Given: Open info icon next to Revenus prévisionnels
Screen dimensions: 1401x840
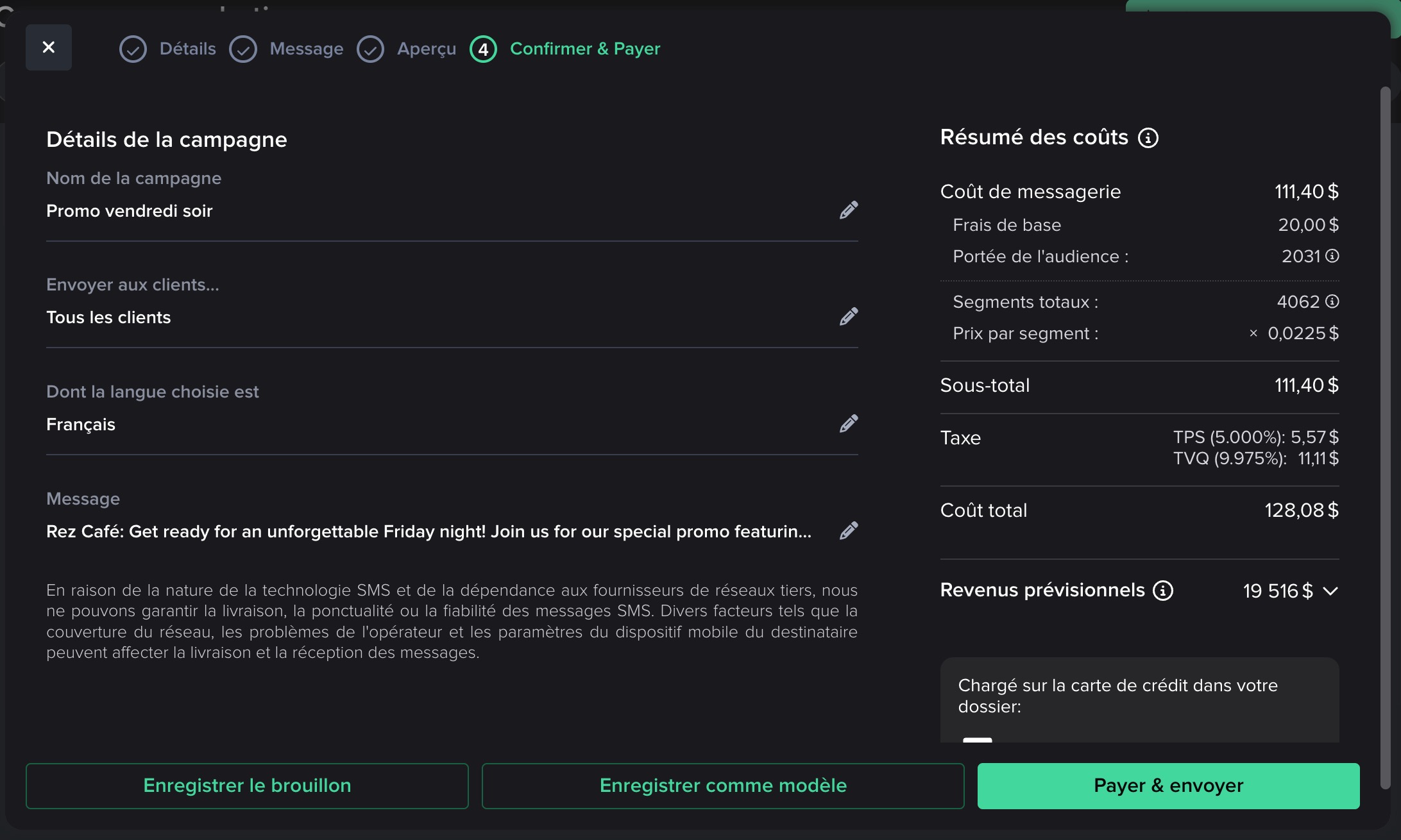Looking at the screenshot, I should [1162, 591].
